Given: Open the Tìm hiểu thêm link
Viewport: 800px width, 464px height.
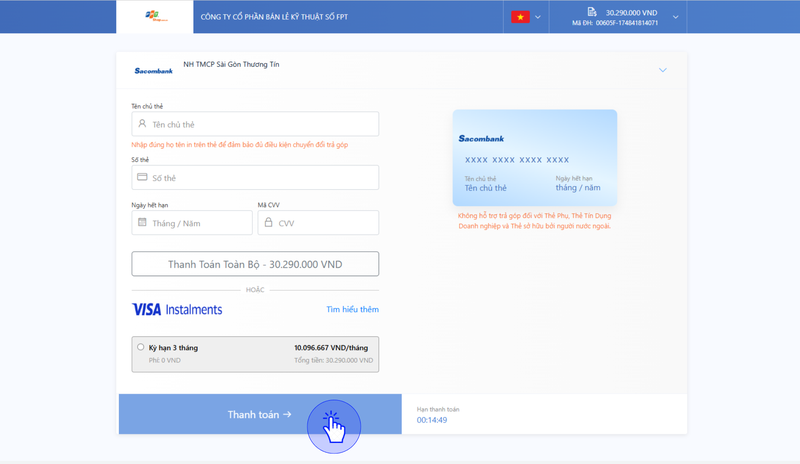Looking at the screenshot, I should click(x=353, y=309).
